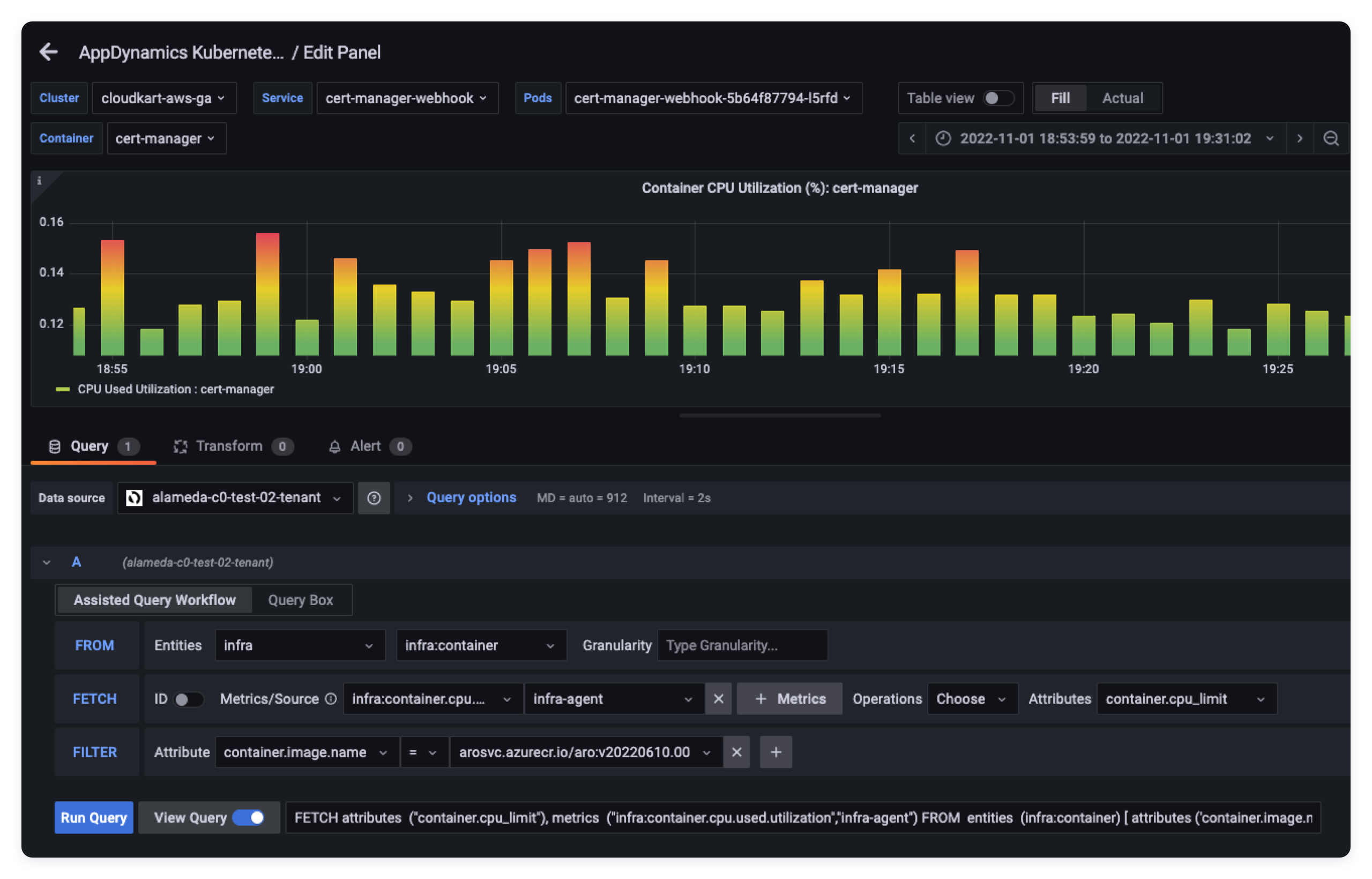Select Actual display mode

coord(1122,98)
